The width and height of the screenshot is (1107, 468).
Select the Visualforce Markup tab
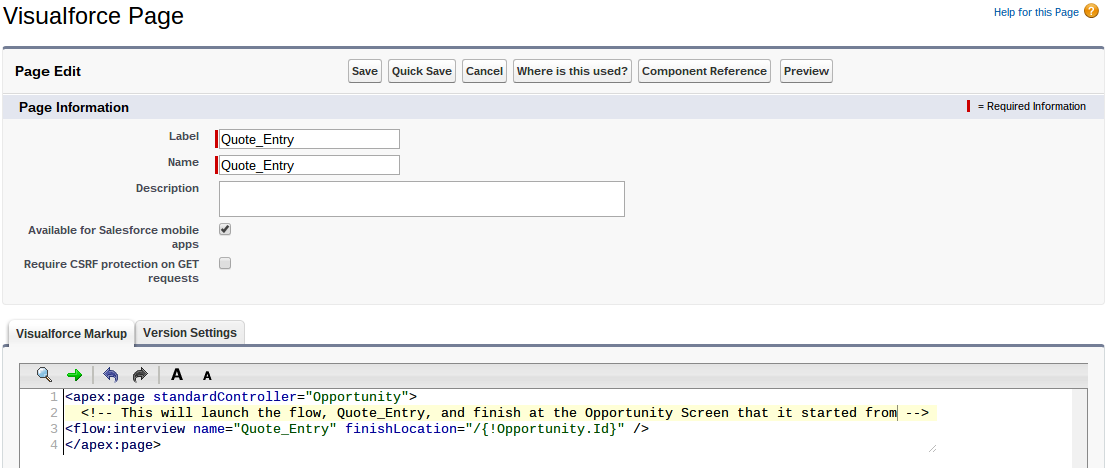pos(72,333)
